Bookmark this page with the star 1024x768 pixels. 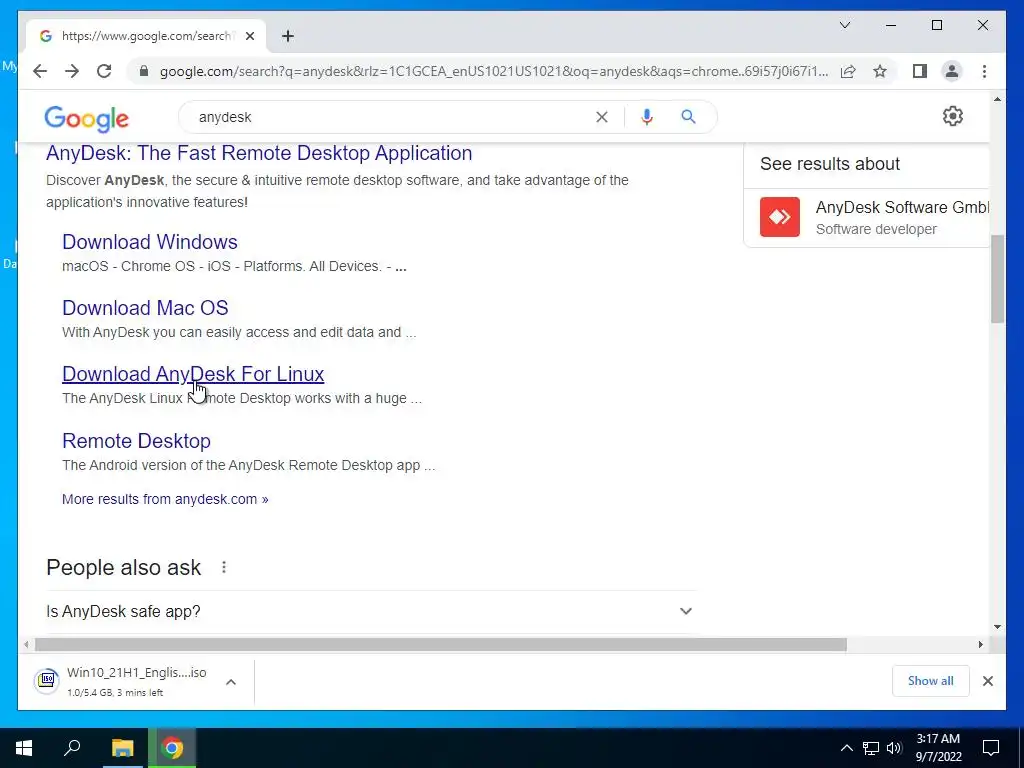pyautogui.click(x=880, y=71)
